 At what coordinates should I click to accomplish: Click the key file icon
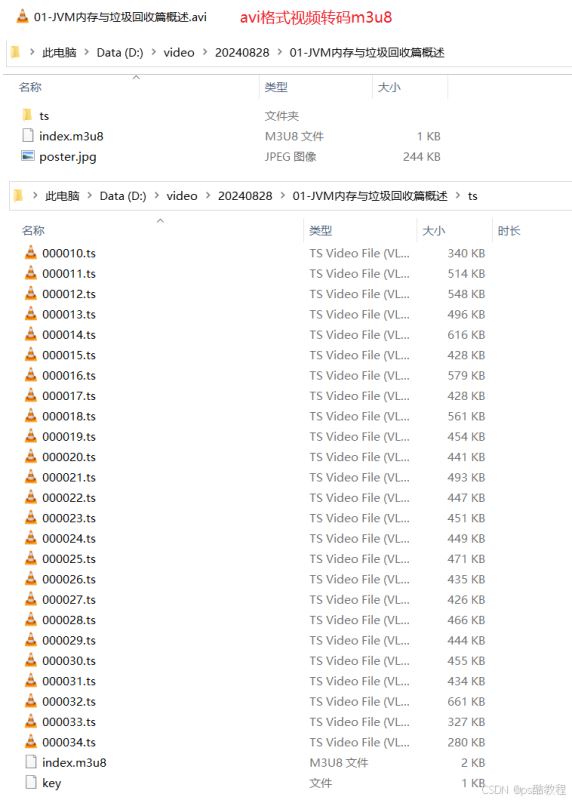click(31, 782)
